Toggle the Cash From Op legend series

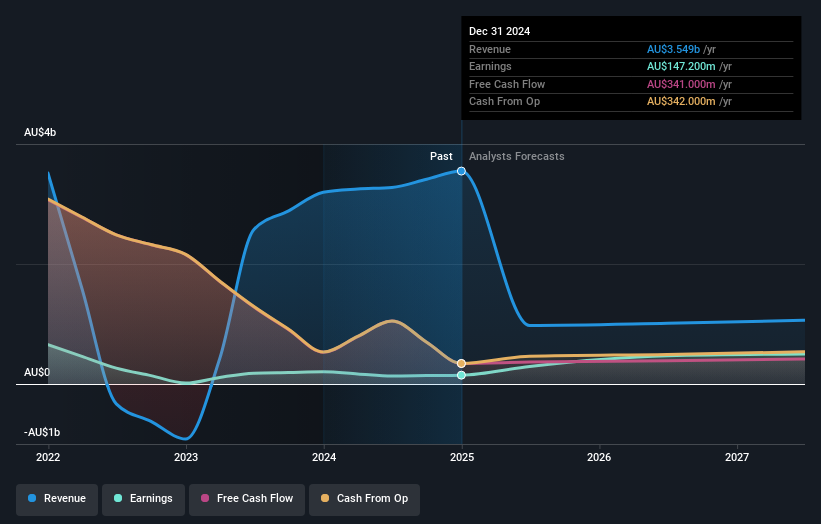click(364, 499)
